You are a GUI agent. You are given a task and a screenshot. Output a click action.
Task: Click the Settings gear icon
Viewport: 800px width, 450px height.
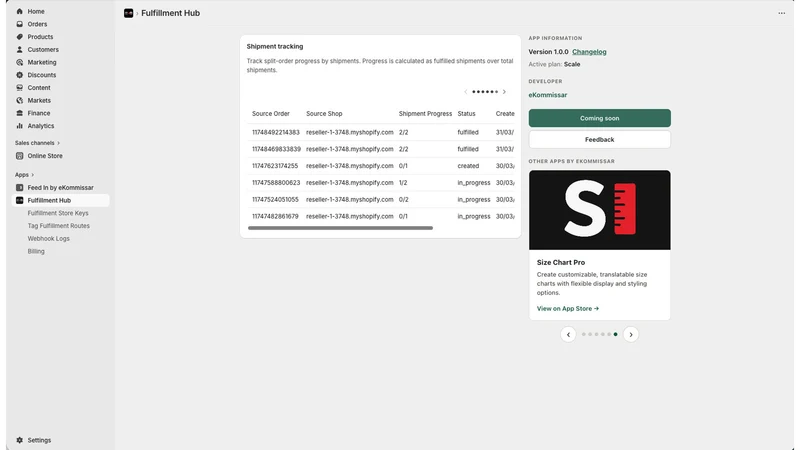19,440
